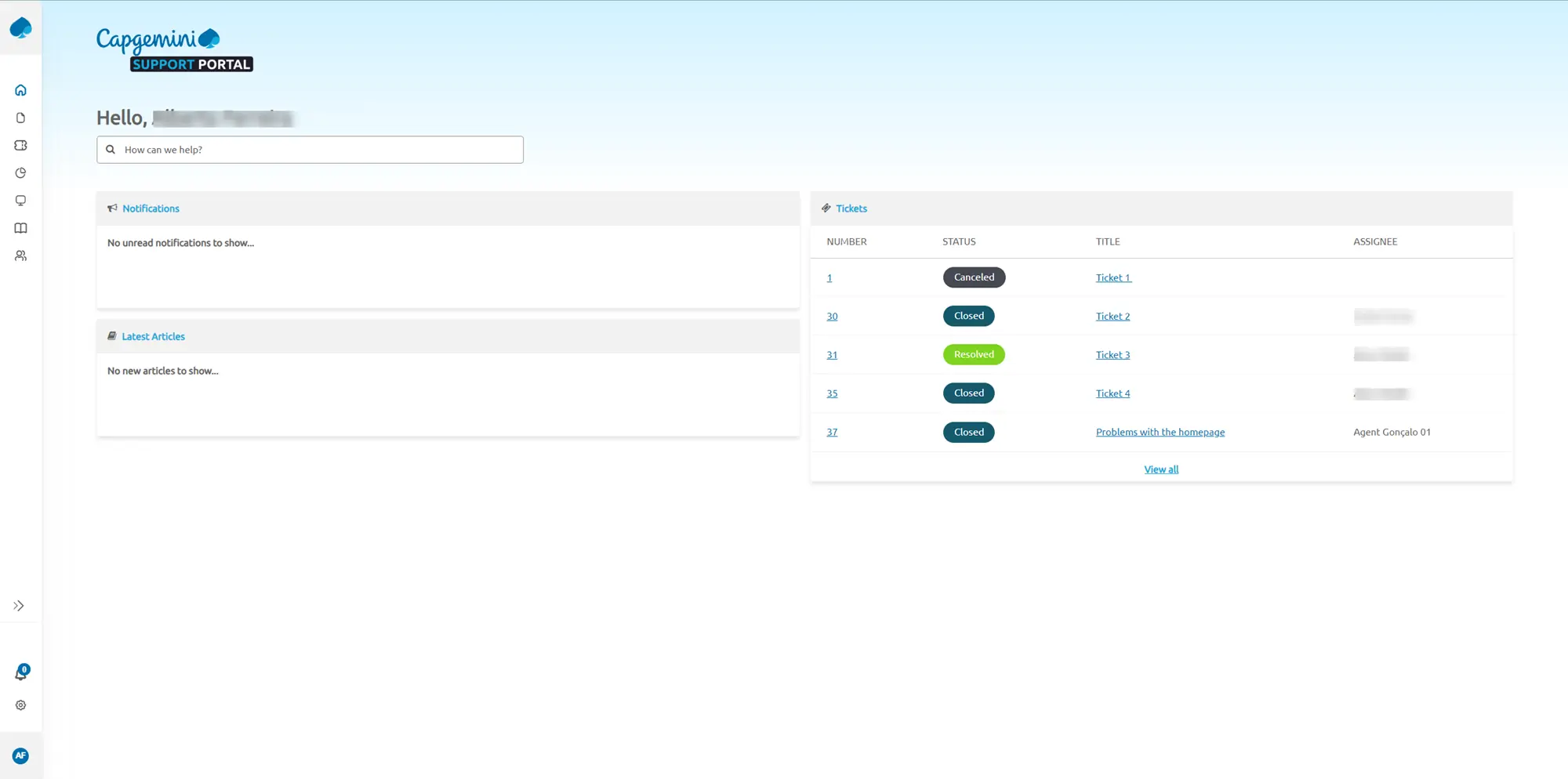Screen dimensions: 1568x779
Task: Open the Notifications panel header
Action: [x=151, y=208]
